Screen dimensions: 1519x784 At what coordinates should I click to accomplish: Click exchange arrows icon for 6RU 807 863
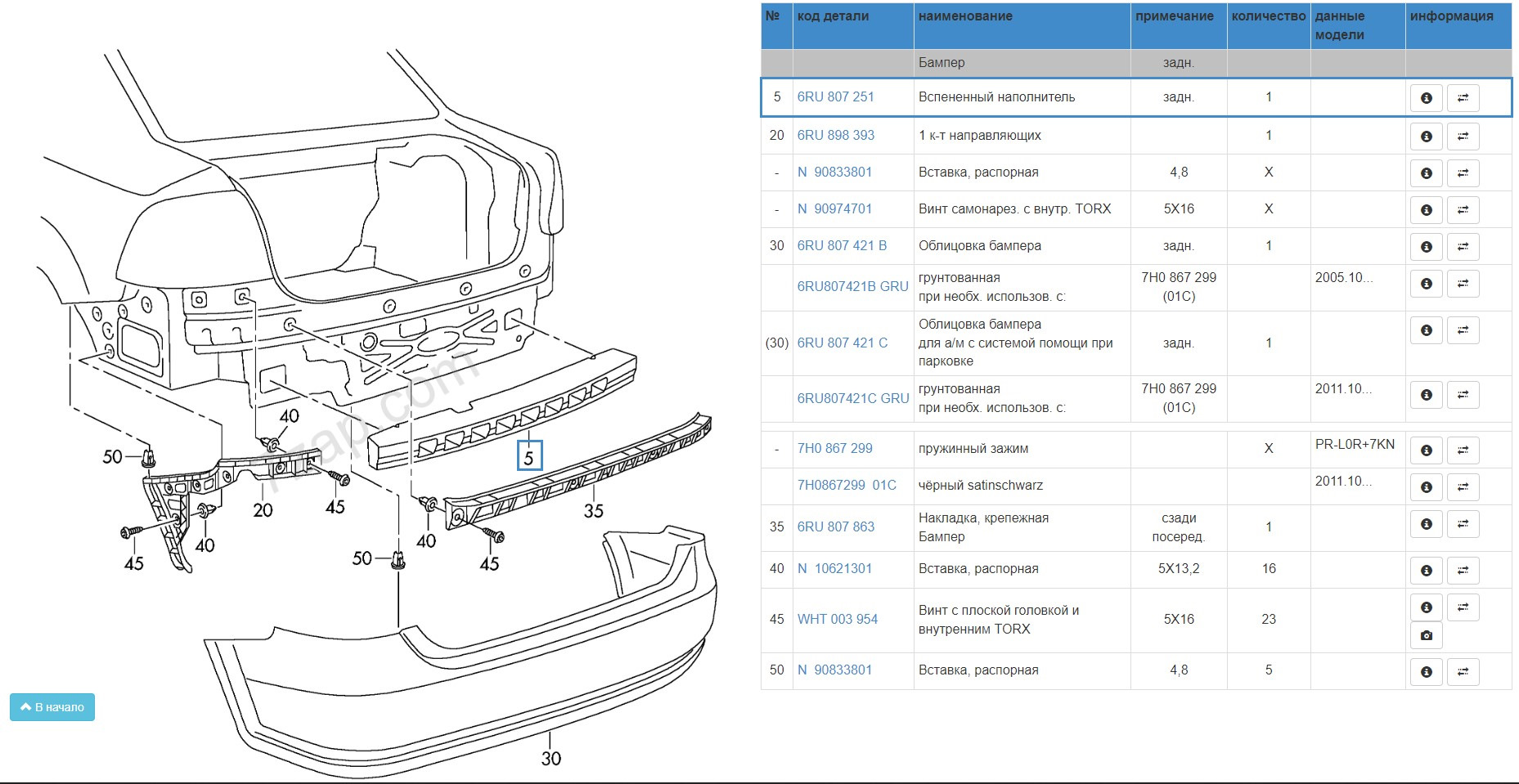pyautogui.click(x=1463, y=524)
